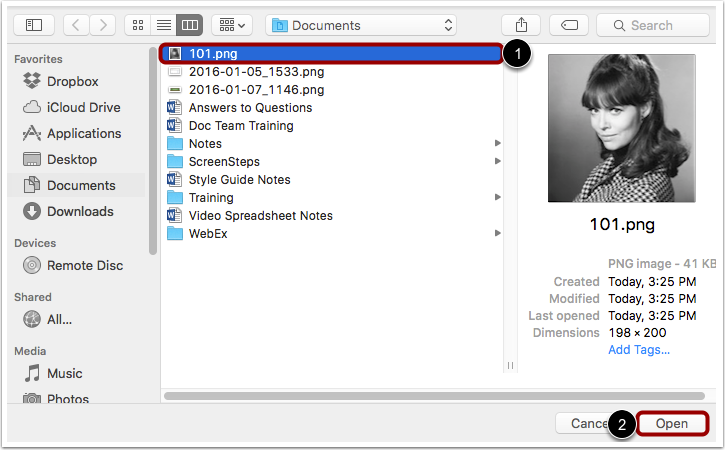The height and width of the screenshot is (450, 725).
Task: Click the Edit Tags toolbar button
Action: click(x=569, y=25)
